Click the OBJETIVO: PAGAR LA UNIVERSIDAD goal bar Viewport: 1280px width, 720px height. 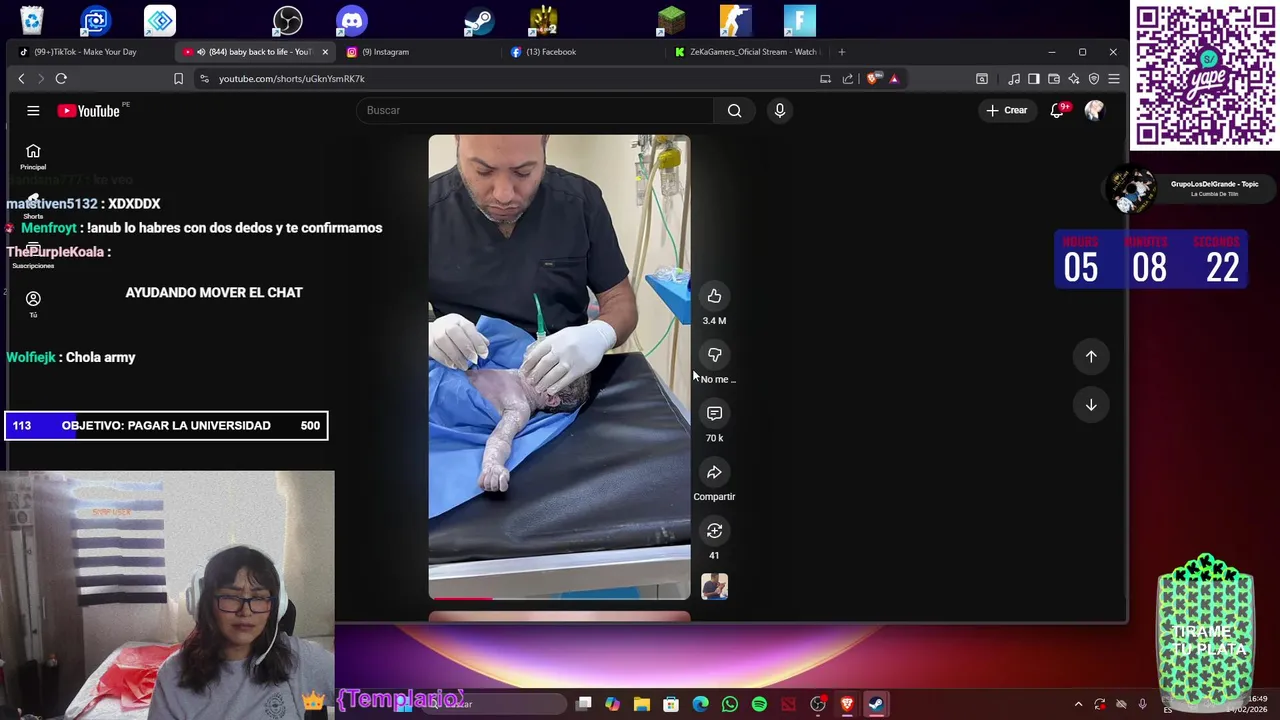point(166,426)
